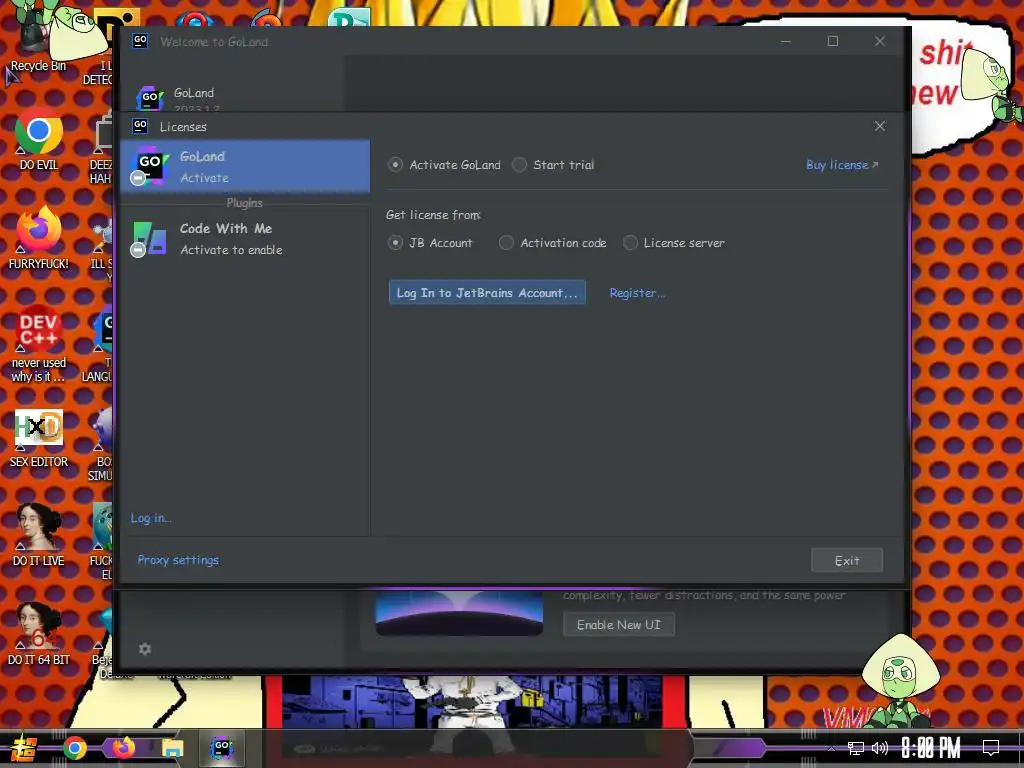Click GoLand icon in Welcome title bar
1024x768 pixels.
[x=140, y=41]
